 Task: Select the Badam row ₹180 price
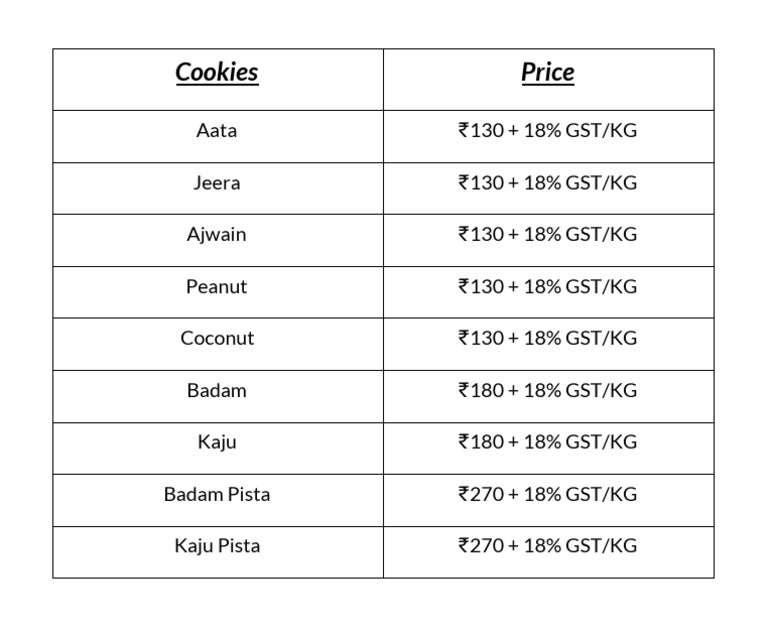547,391
